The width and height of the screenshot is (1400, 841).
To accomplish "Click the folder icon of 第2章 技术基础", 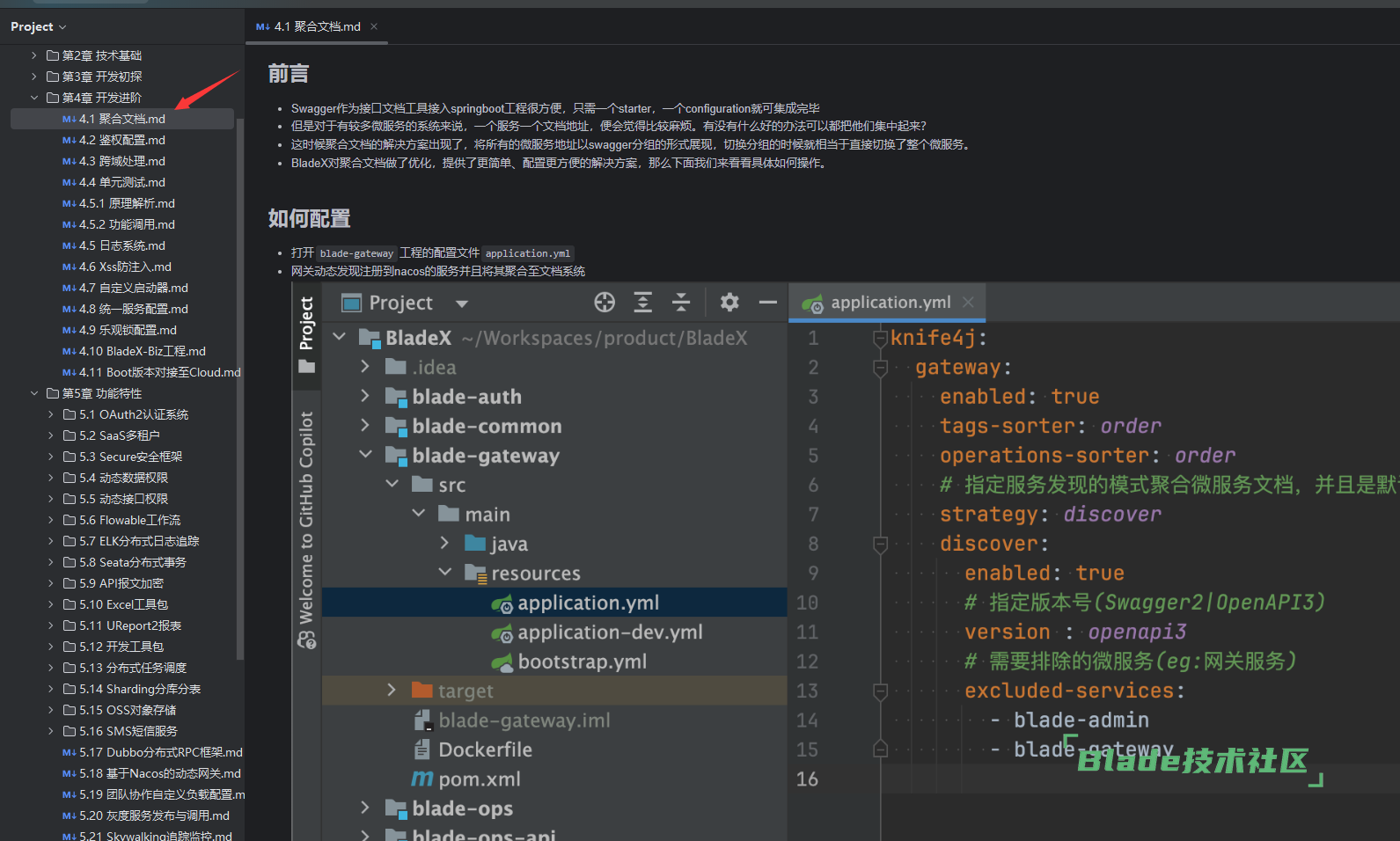I will (53, 55).
